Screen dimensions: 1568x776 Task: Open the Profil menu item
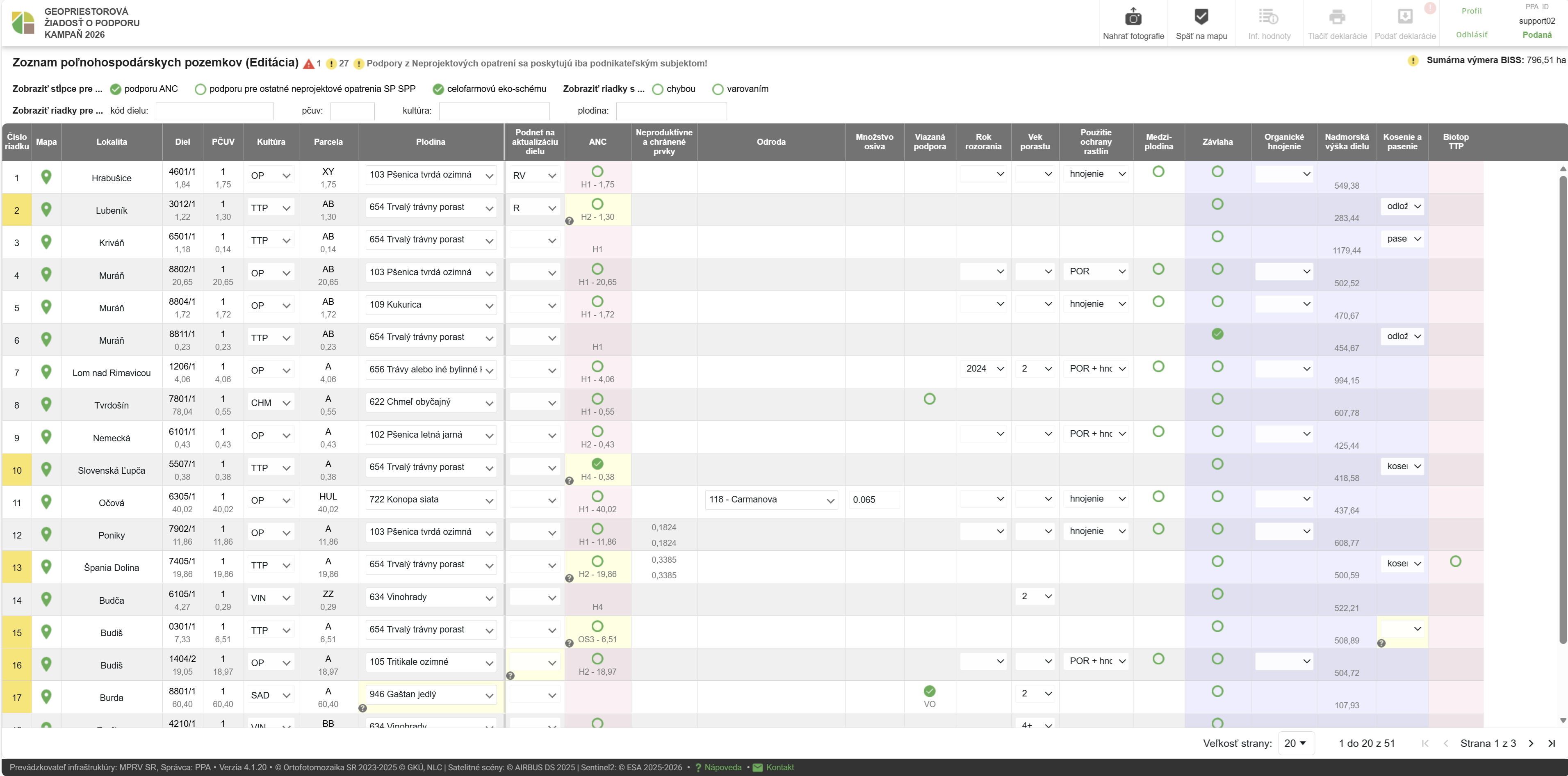(1471, 11)
